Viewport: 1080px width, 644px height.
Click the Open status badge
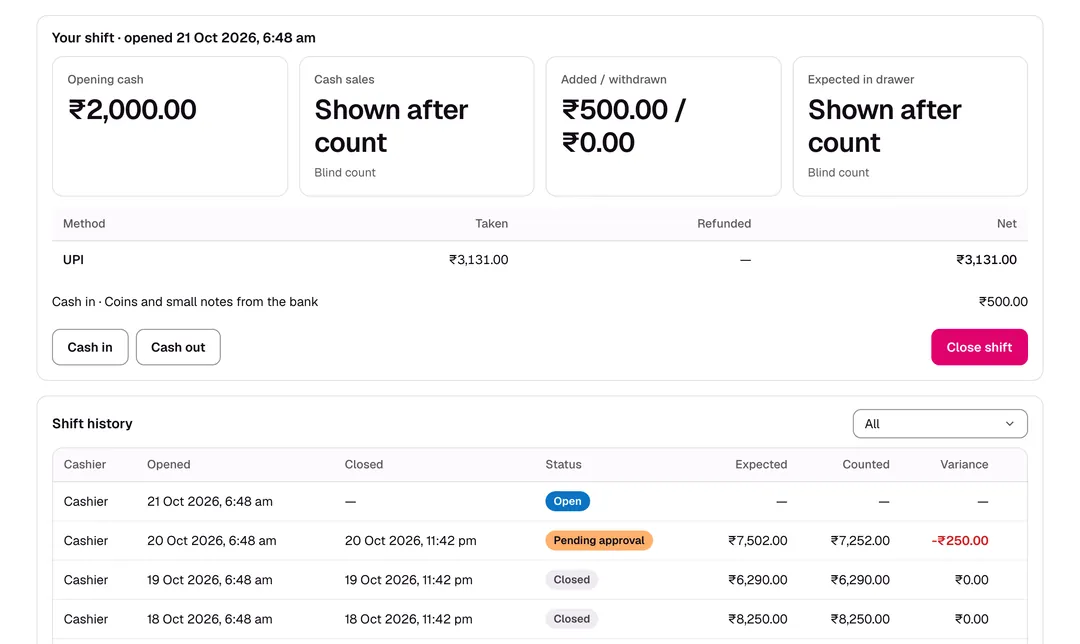pyautogui.click(x=568, y=501)
